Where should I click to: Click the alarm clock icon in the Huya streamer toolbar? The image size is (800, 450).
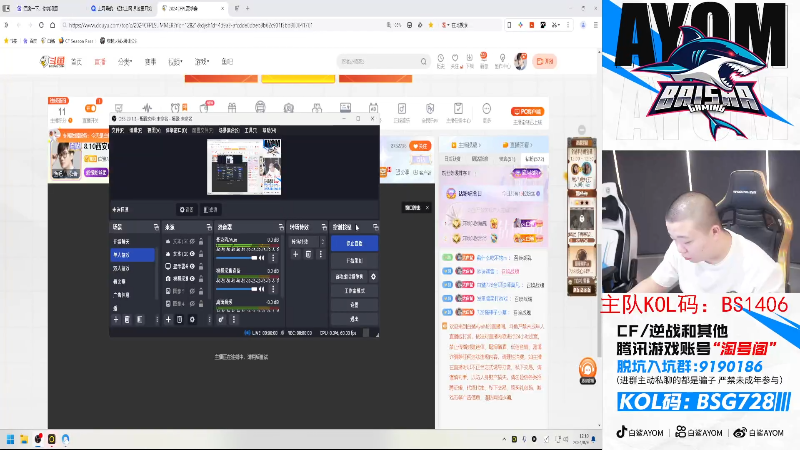175,108
